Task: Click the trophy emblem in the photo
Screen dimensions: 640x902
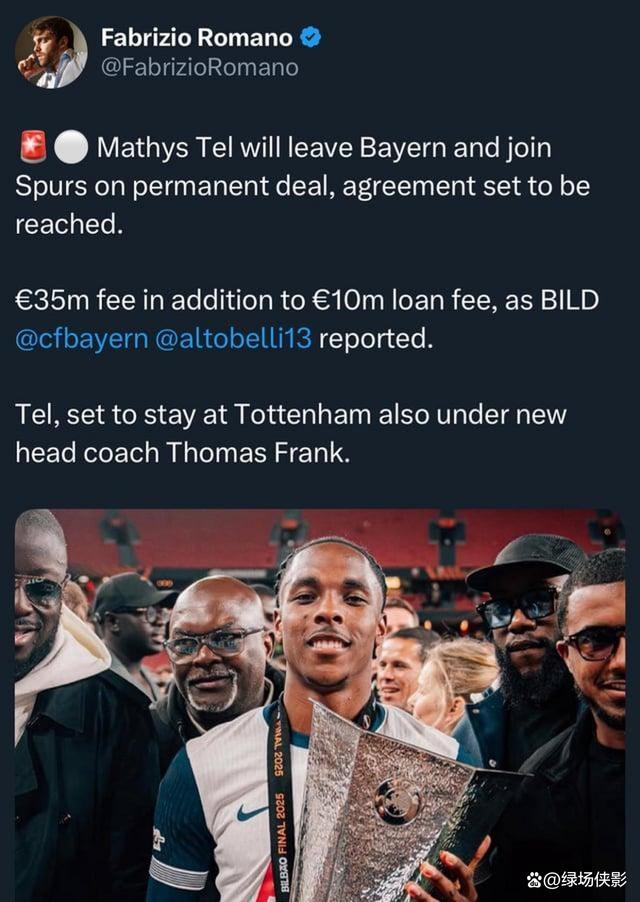Action: point(397,802)
